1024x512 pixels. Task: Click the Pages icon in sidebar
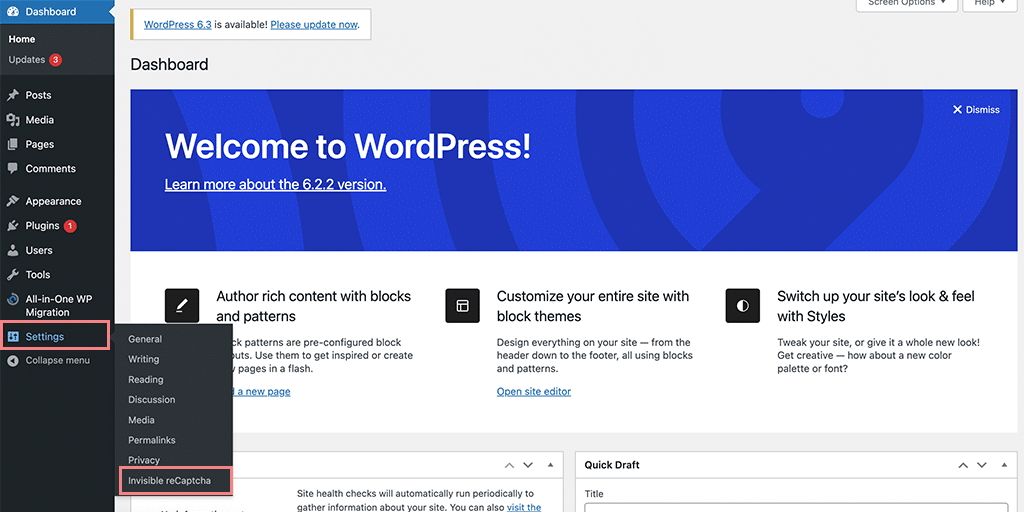coord(13,144)
